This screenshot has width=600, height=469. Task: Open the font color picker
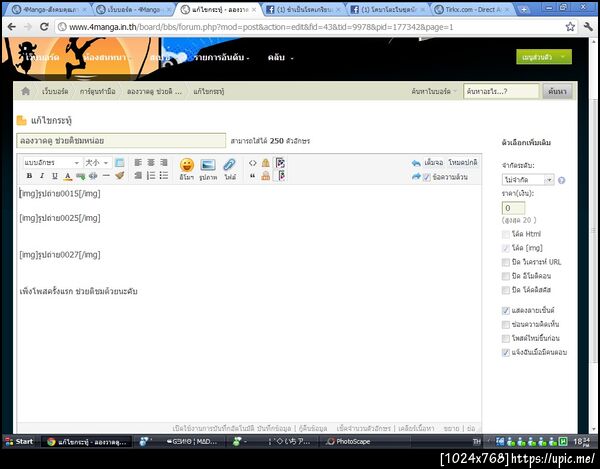pyautogui.click(x=68, y=176)
